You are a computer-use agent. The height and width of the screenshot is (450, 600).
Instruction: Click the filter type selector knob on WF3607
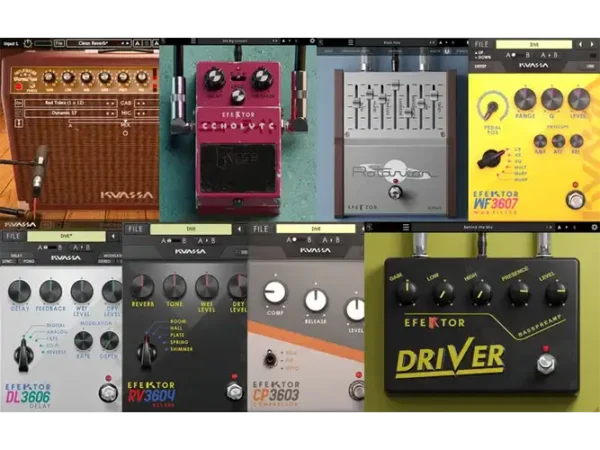490,158
